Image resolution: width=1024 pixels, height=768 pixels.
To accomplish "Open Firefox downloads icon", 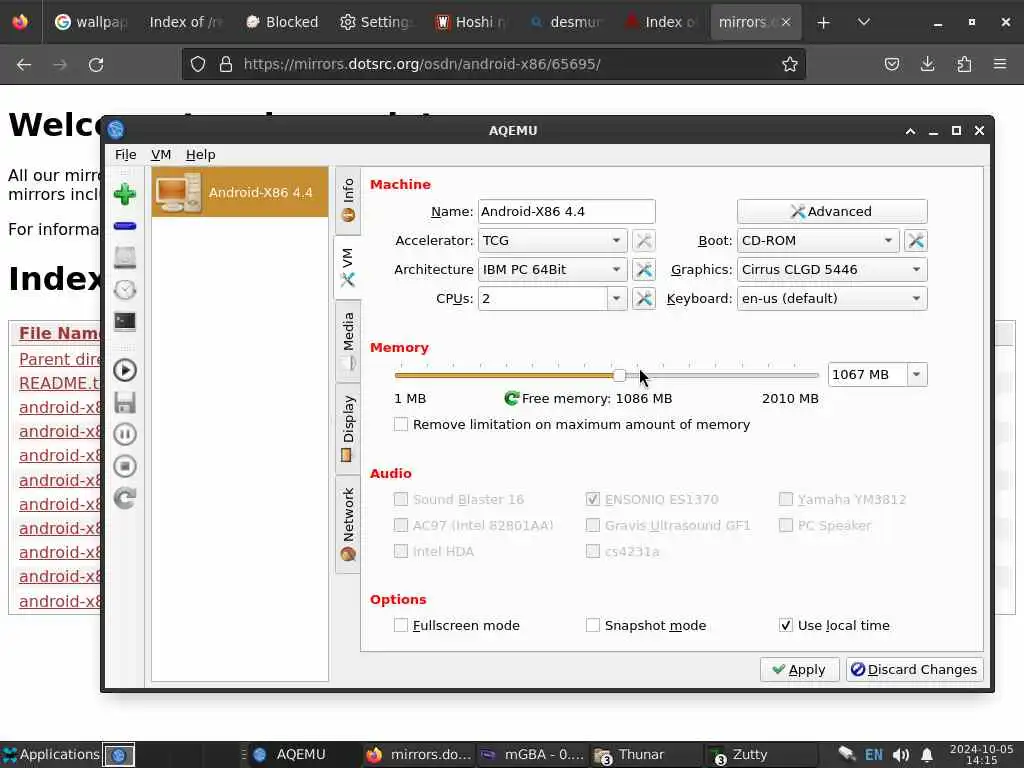I will coord(927,64).
